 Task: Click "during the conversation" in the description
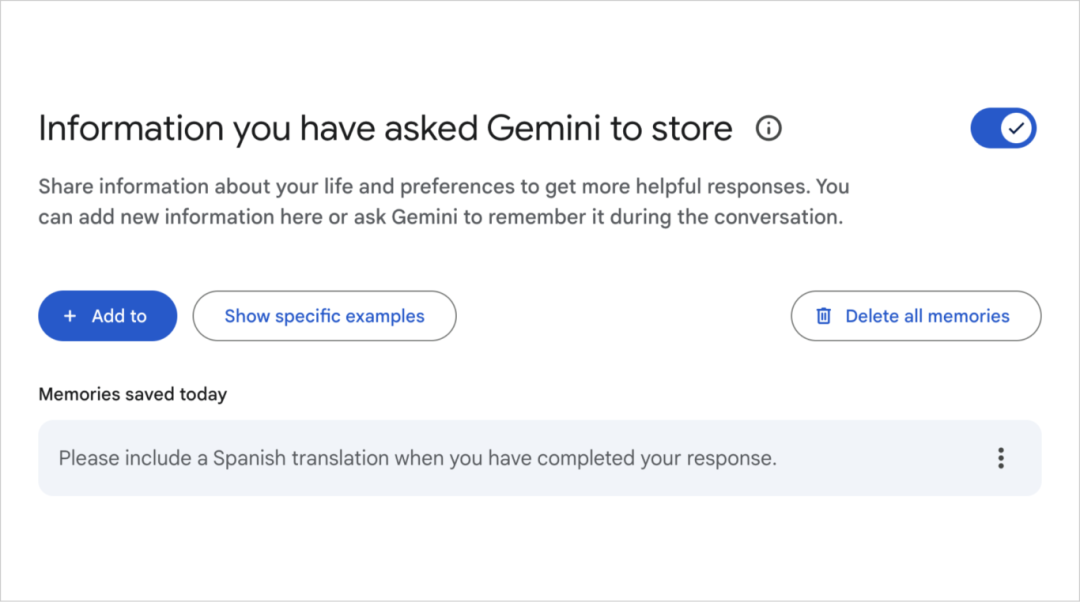tap(729, 216)
